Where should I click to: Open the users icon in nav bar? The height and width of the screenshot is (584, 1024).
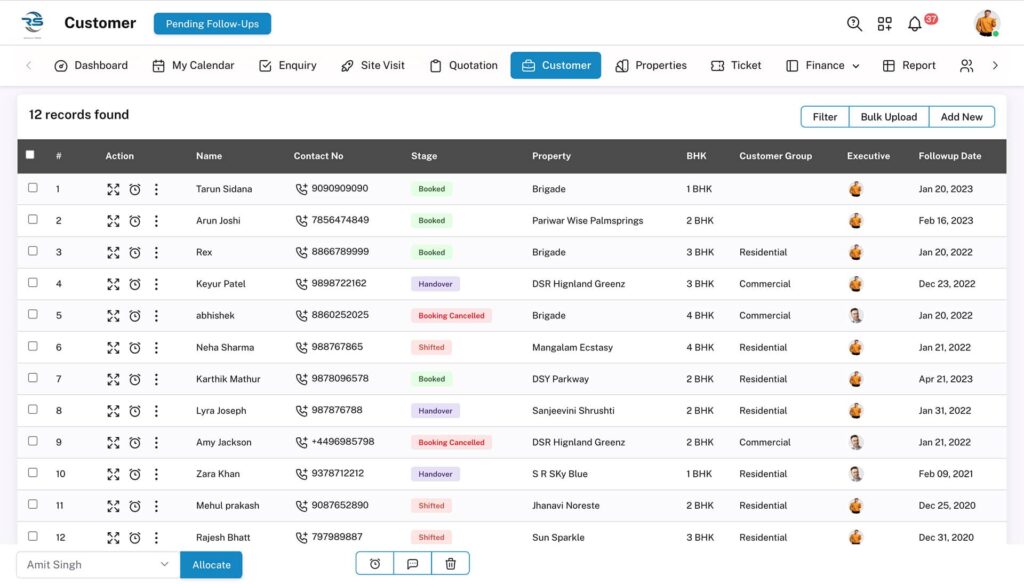click(967, 65)
